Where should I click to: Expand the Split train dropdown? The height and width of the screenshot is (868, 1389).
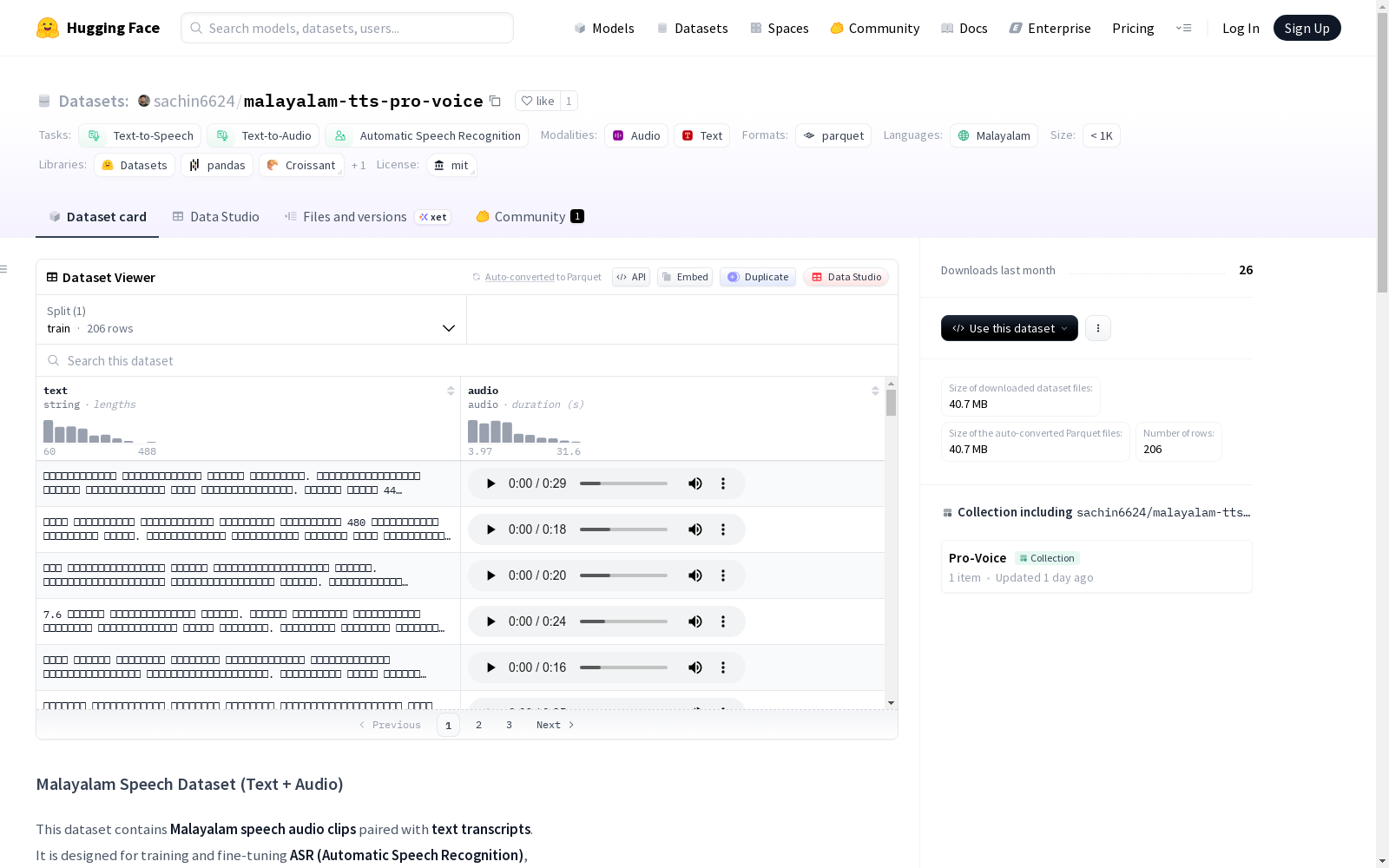coord(251,319)
